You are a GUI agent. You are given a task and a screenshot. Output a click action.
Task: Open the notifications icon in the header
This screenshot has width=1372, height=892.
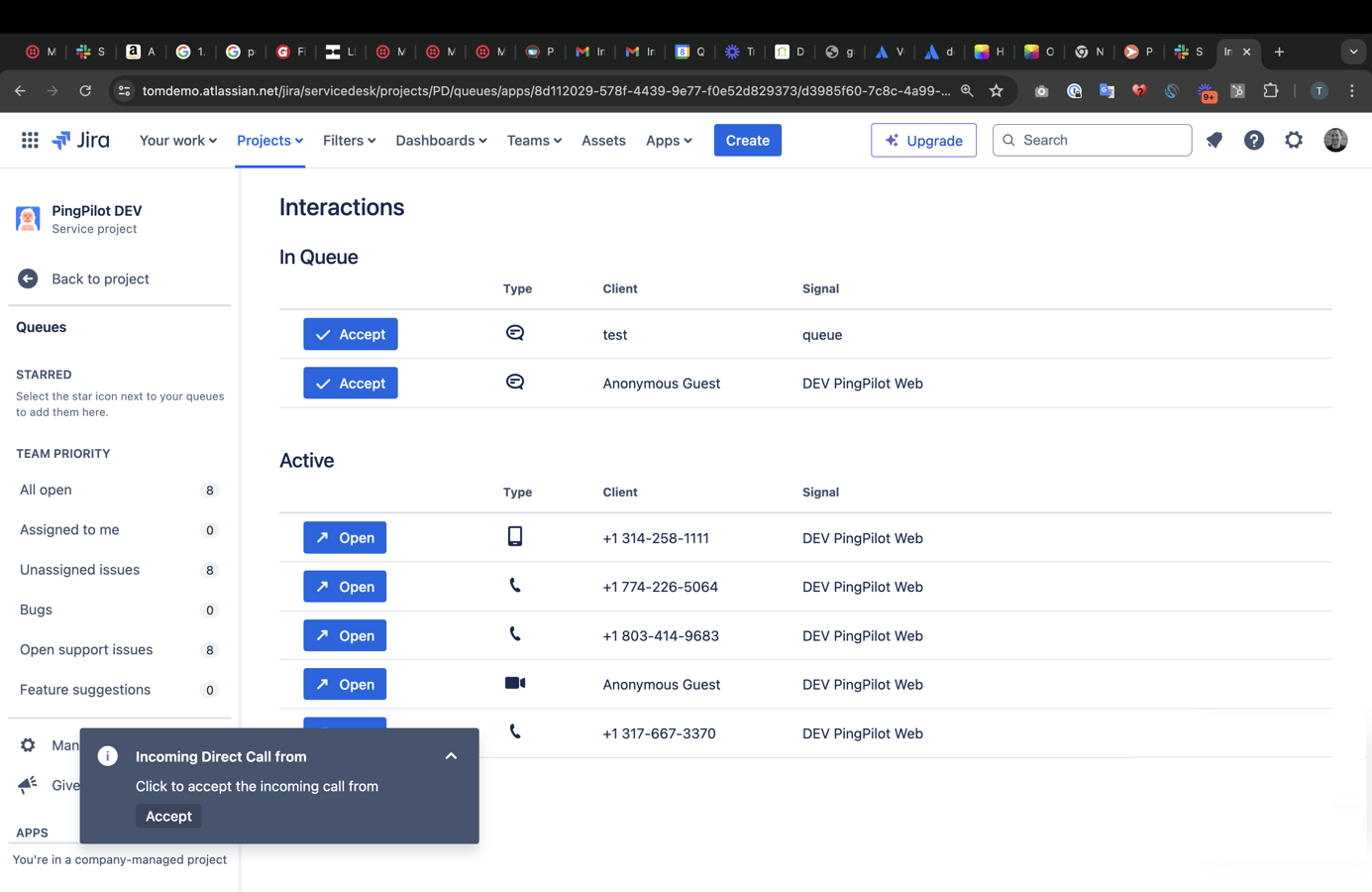[1214, 141]
